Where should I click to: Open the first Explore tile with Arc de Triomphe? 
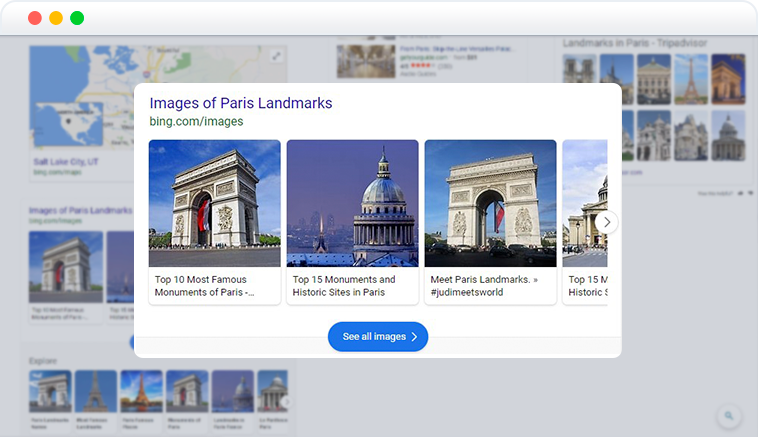coord(50,391)
